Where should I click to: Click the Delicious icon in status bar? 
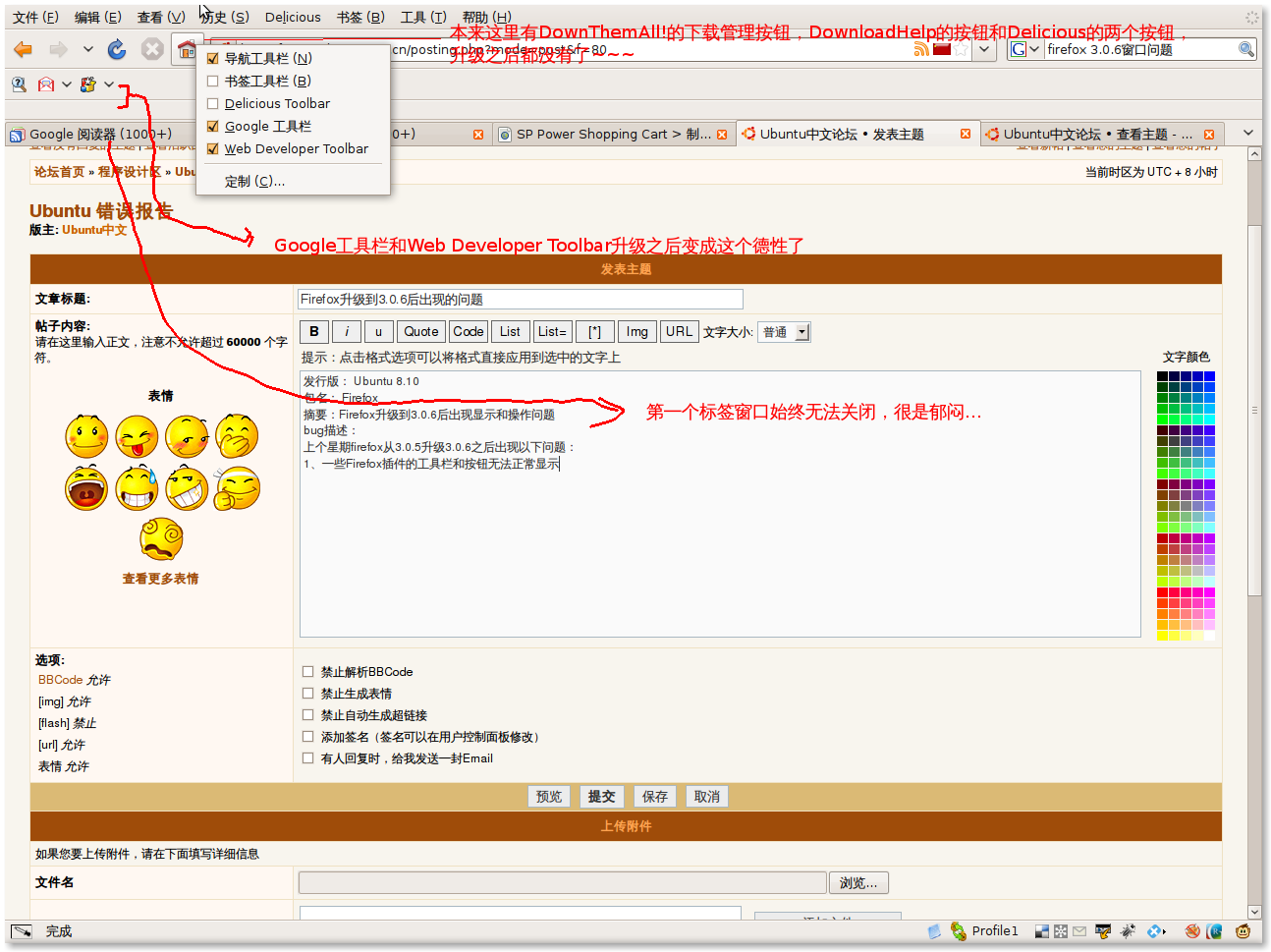click(1042, 931)
